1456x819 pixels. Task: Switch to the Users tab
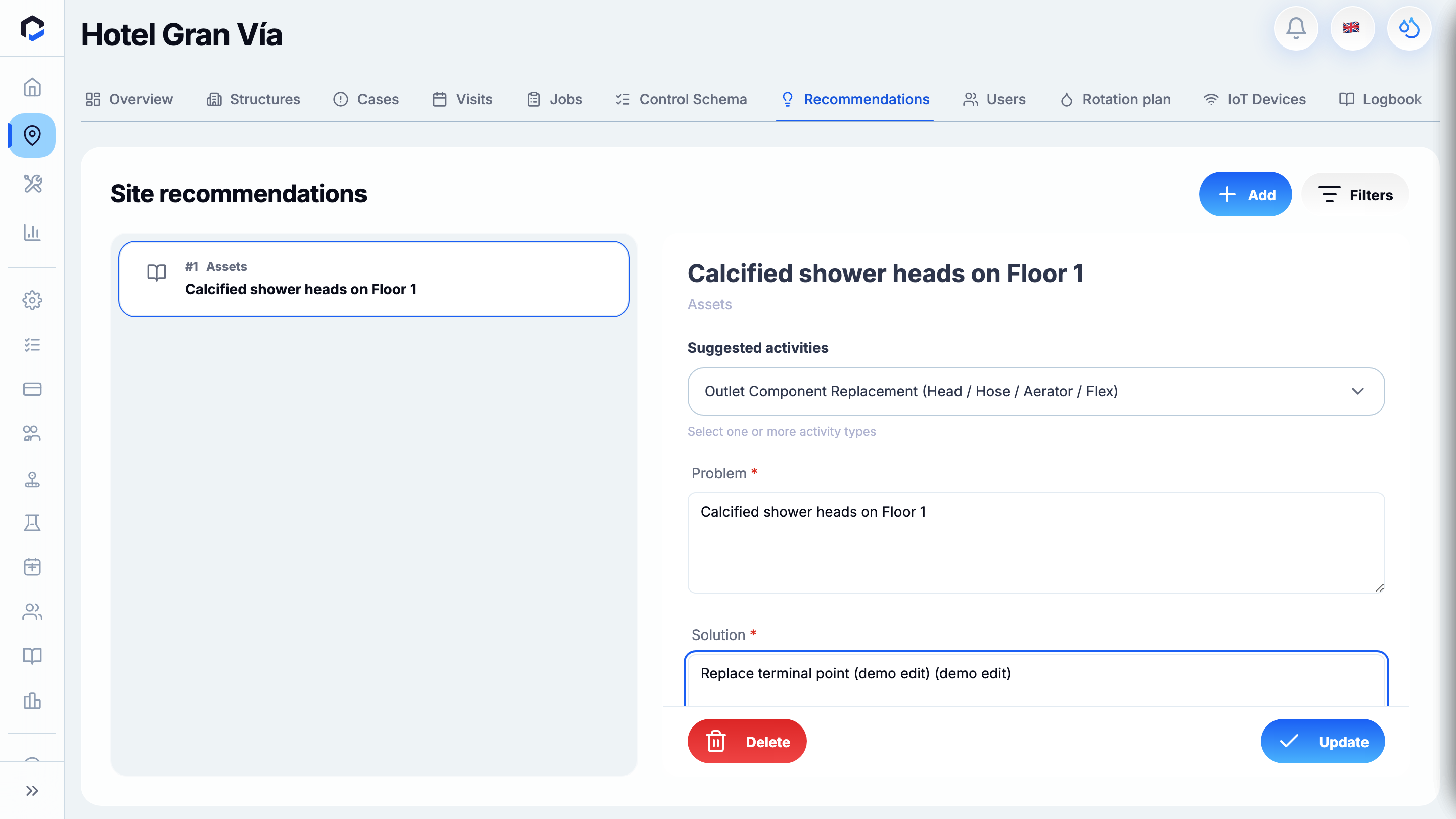pos(994,99)
